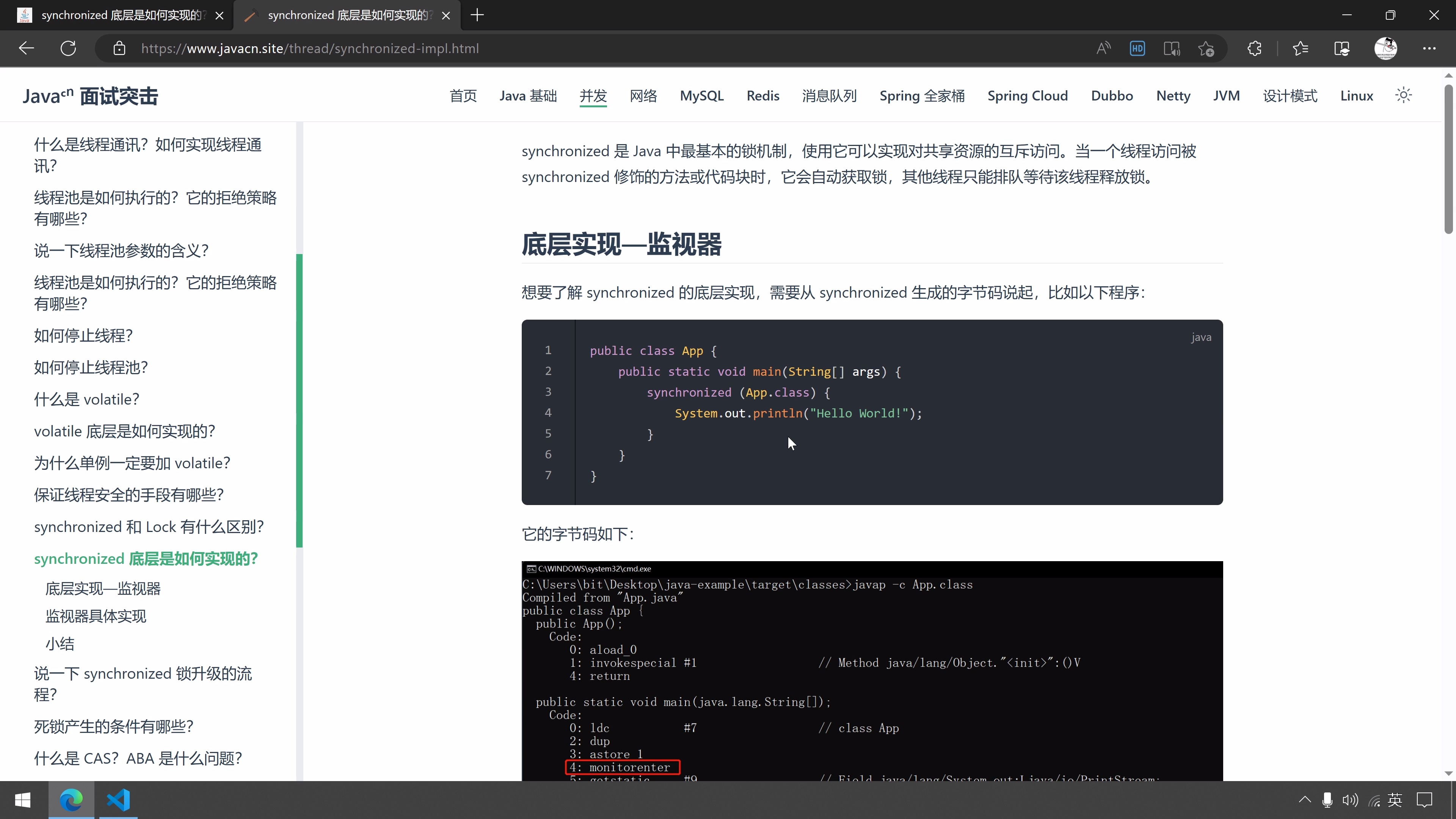
Task: Open the volume icon in system tray
Action: 1350,800
